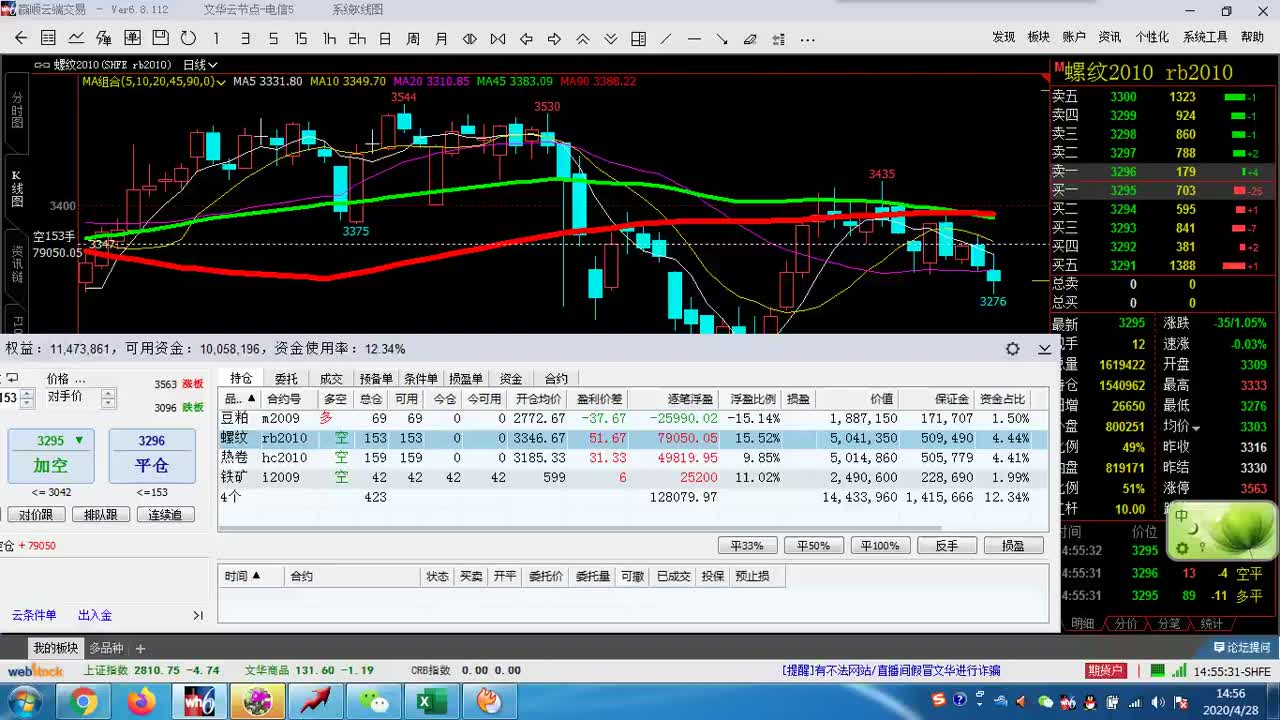Screen dimensions: 1280x720
Task: Click the double chevron down icon
Action: 610,38
